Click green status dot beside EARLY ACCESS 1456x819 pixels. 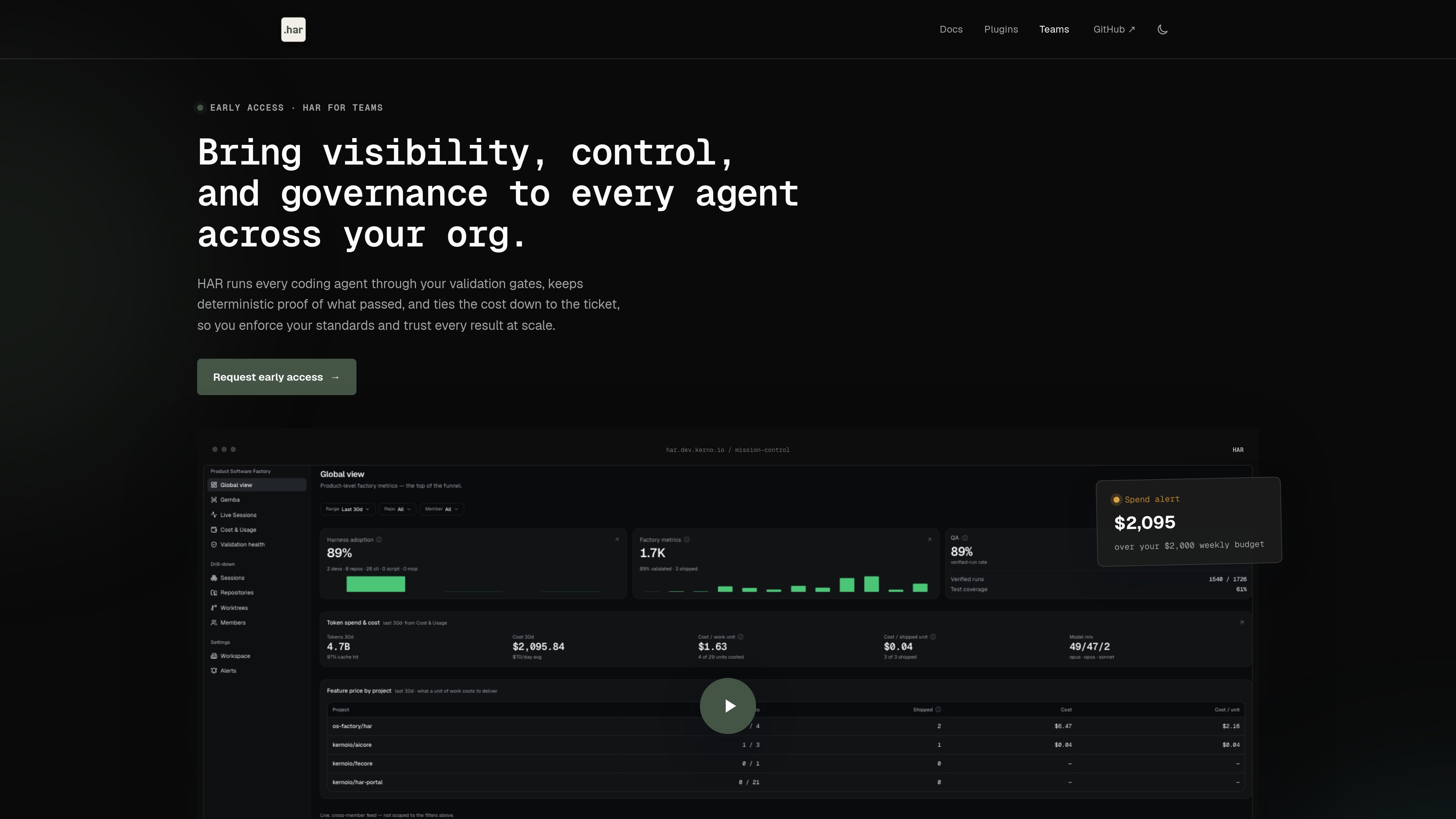tap(200, 108)
